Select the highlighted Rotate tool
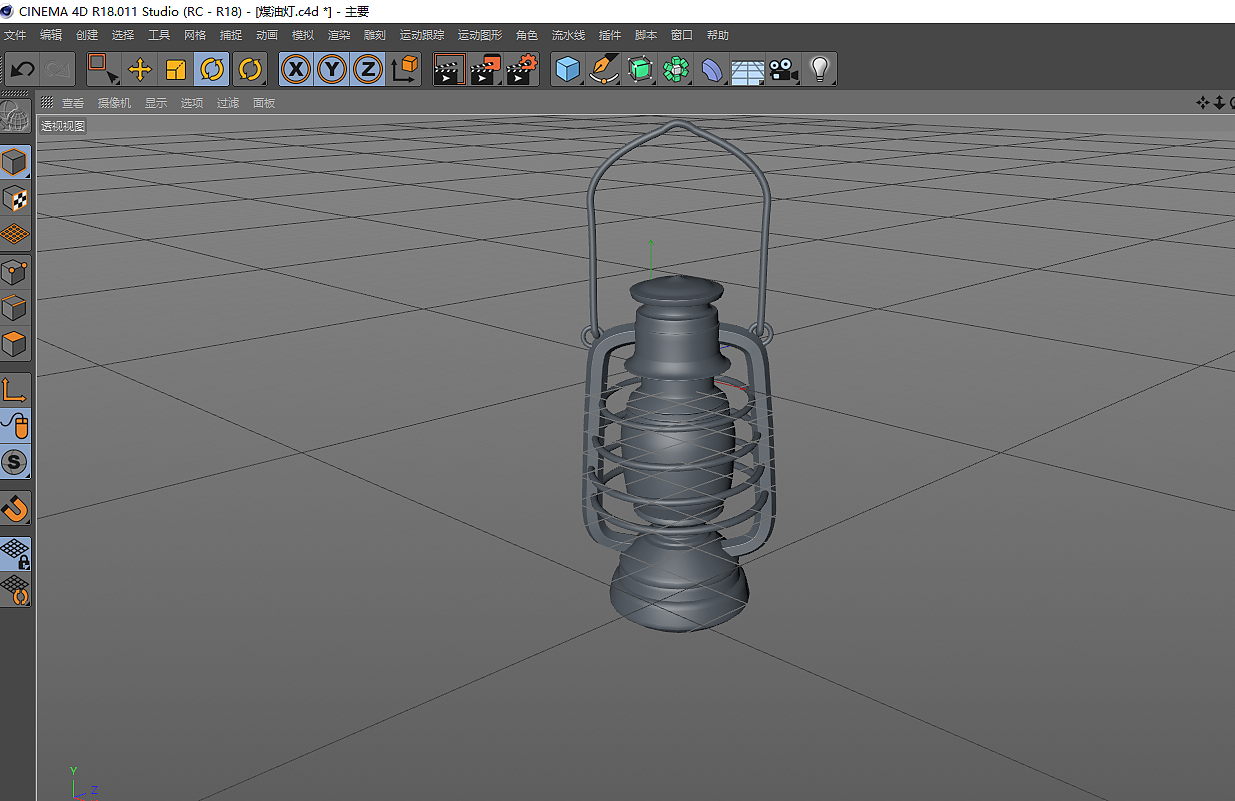 pyautogui.click(x=212, y=69)
